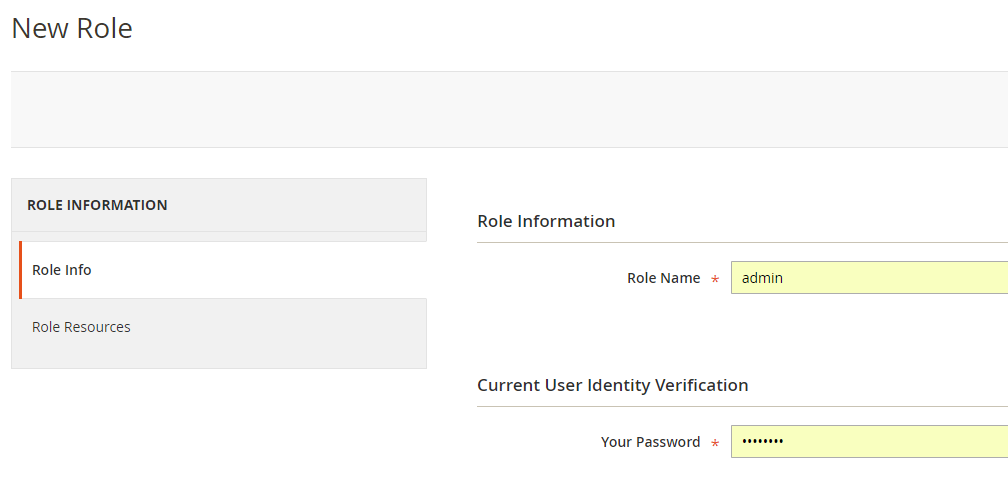The height and width of the screenshot is (501, 1008).
Task: Click the Role Name field label
Action: [663, 278]
